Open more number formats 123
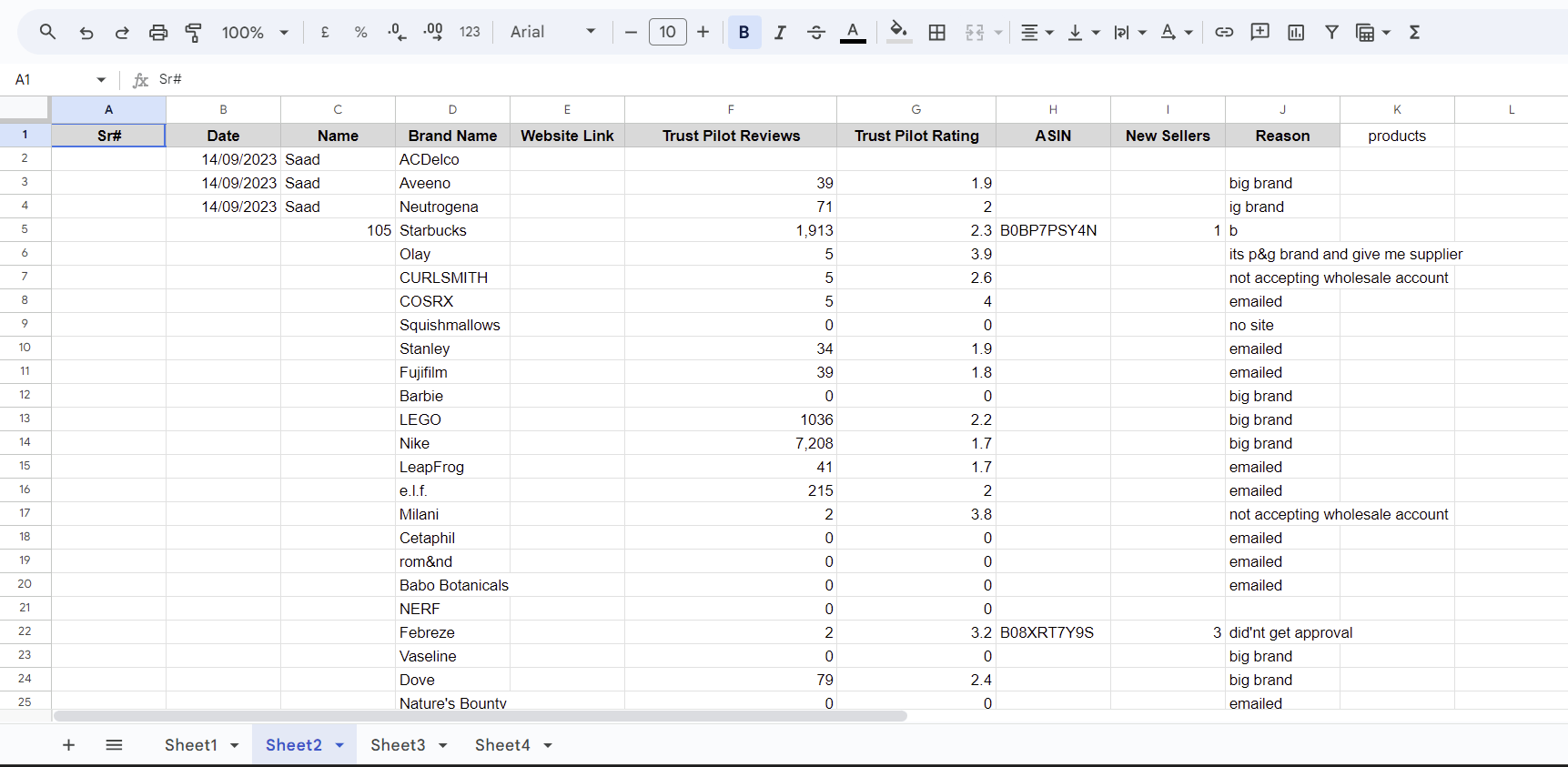This screenshot has width=1568, height=767. coord(470,32)
